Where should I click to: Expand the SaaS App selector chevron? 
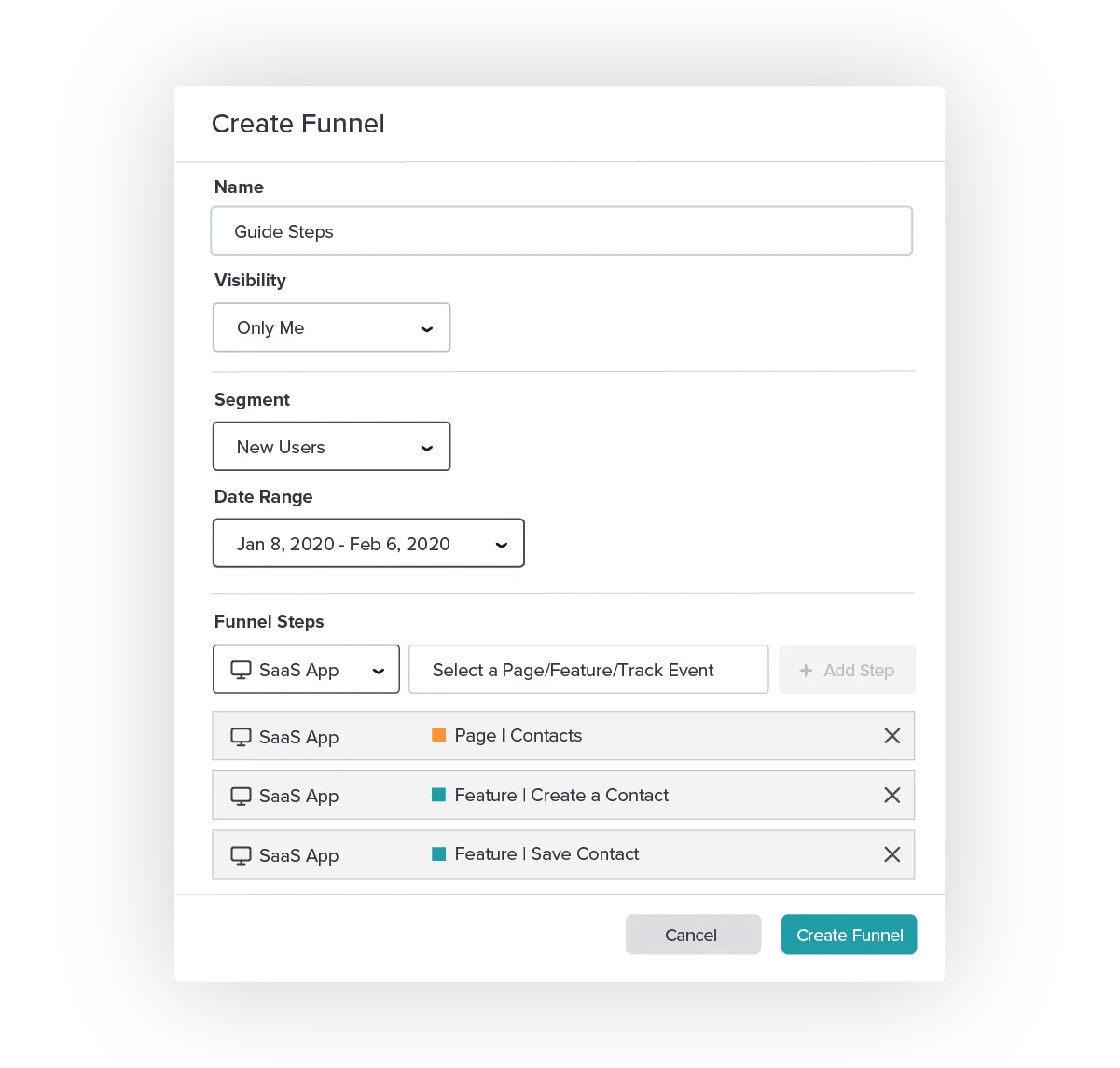pyautogui.click(x=379, y=671)
